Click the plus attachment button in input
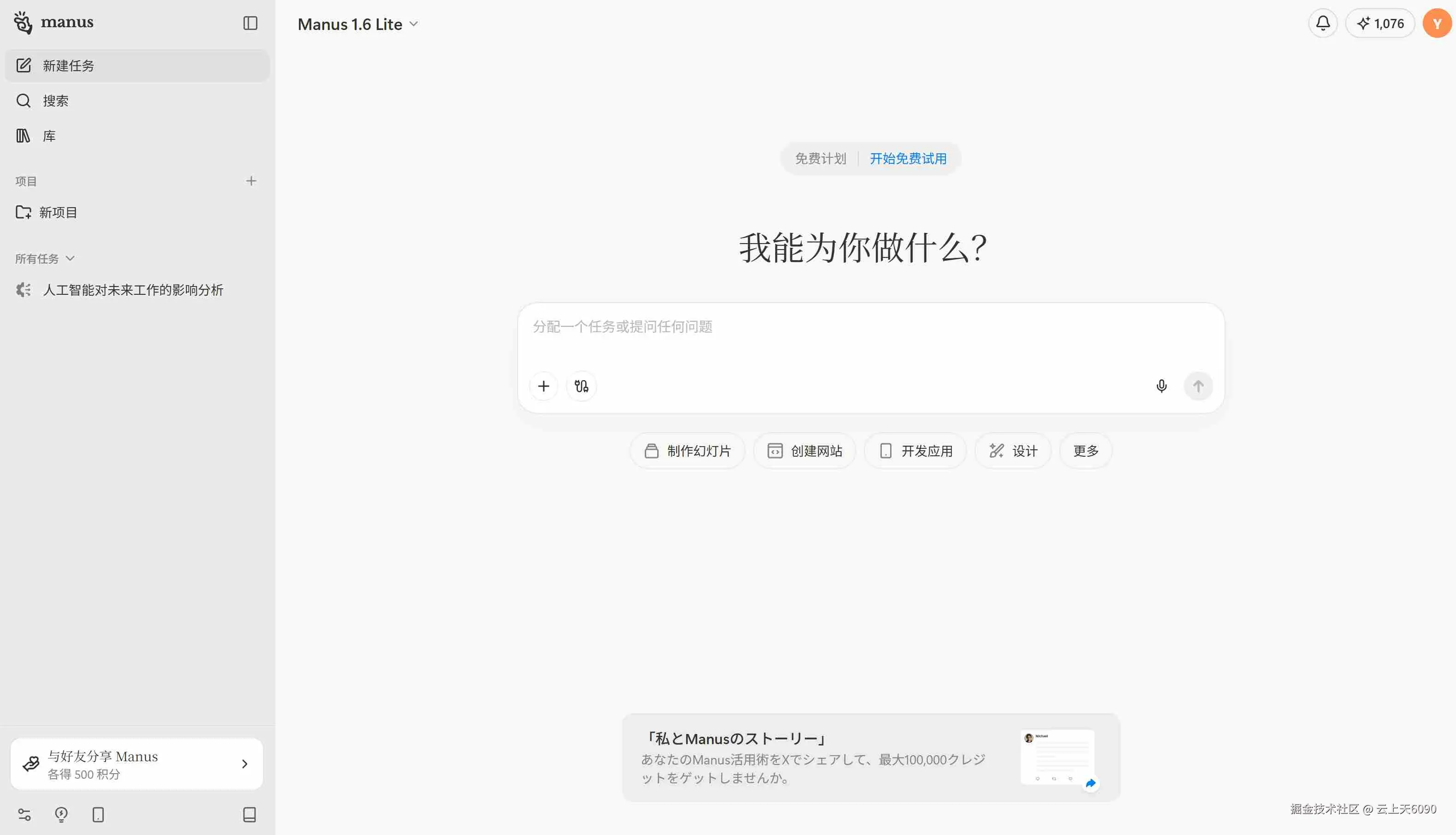 (x=543, y=386)
